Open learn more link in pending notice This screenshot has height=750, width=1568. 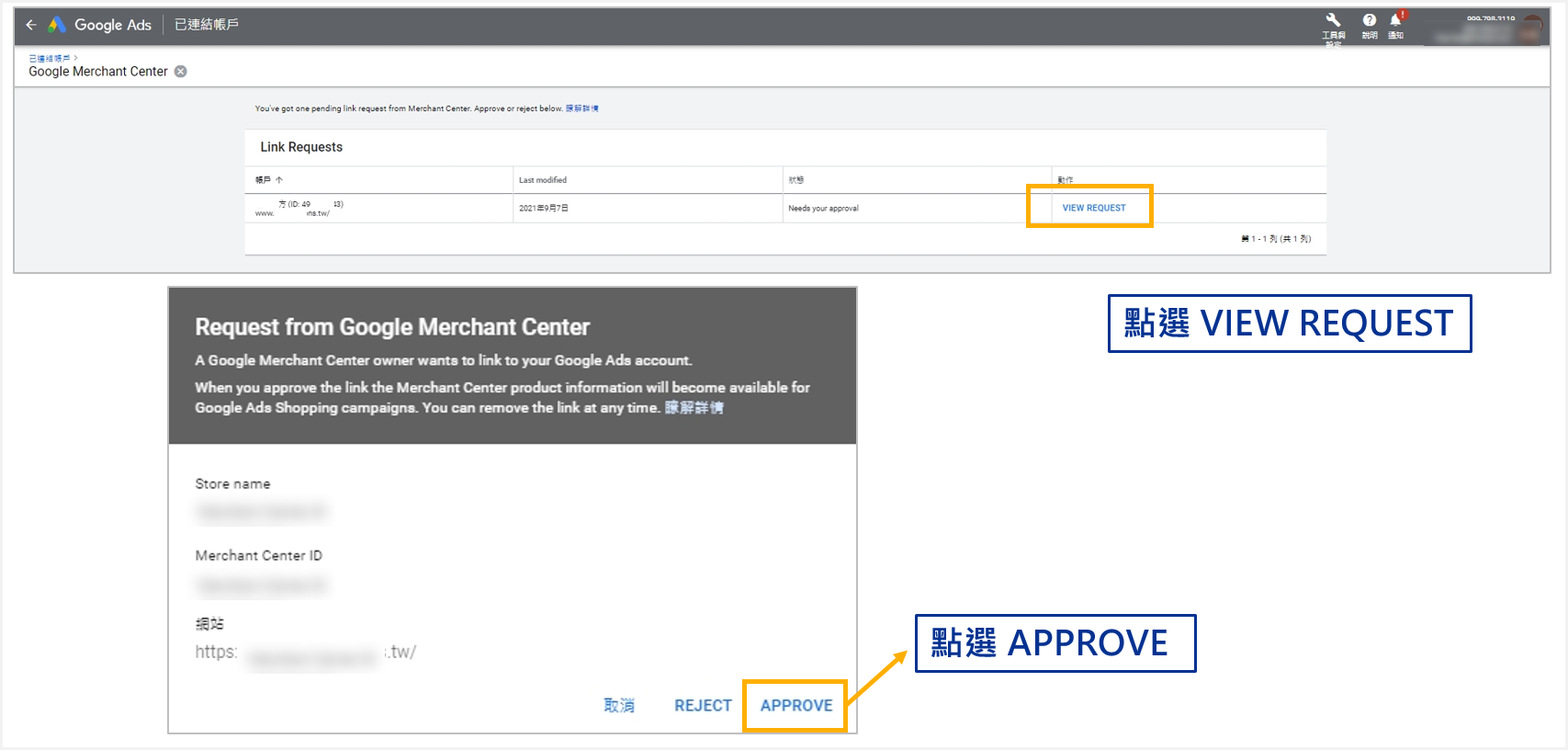(581, 108)
